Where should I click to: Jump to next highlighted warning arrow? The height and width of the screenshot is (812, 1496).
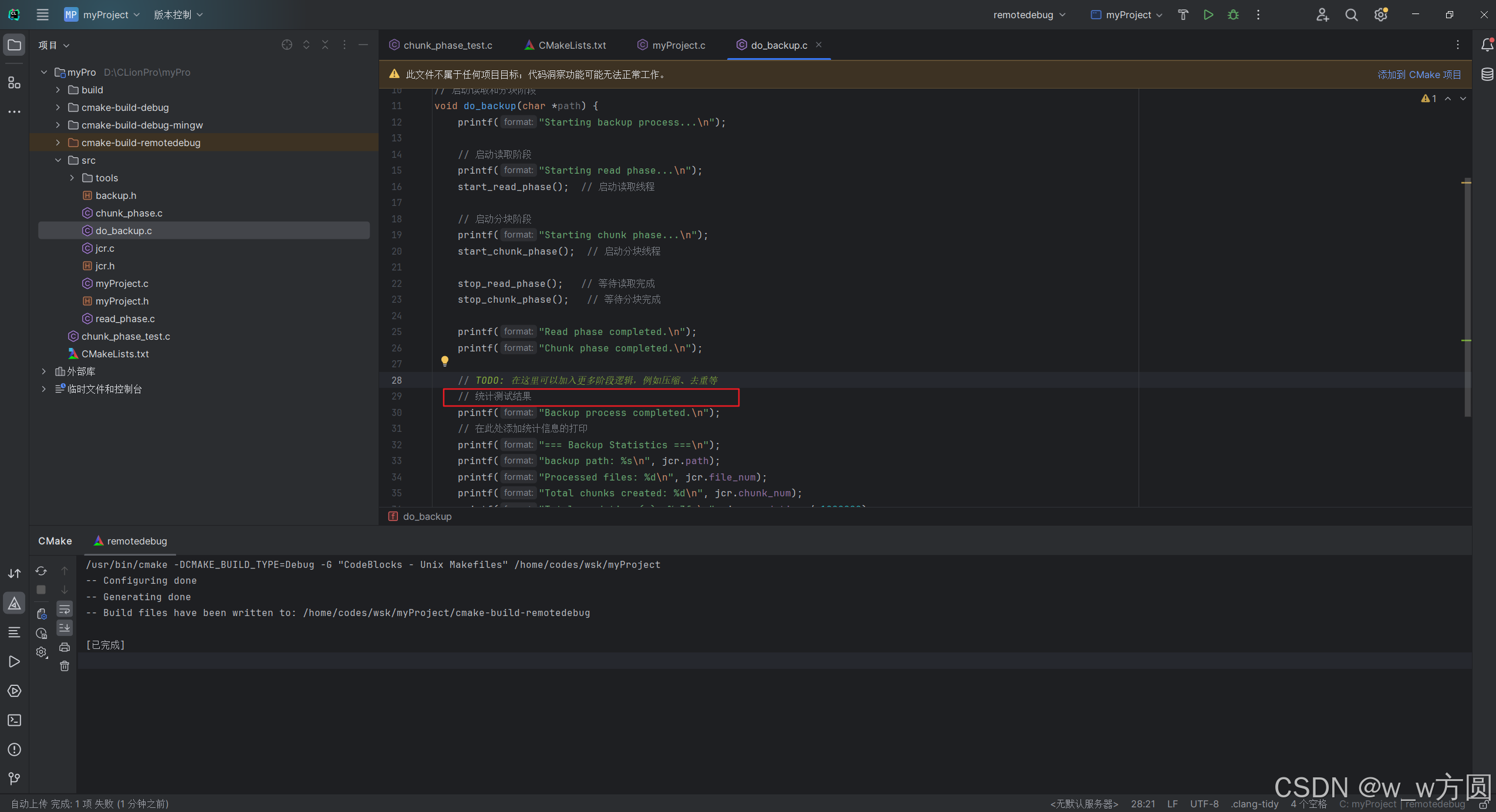coord(1463,99)
